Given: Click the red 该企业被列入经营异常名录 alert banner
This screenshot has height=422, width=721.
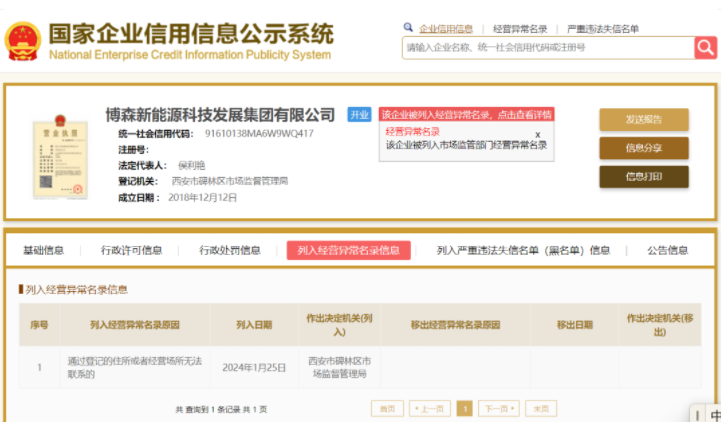Looking at the screenshot, I should (466, 114).
